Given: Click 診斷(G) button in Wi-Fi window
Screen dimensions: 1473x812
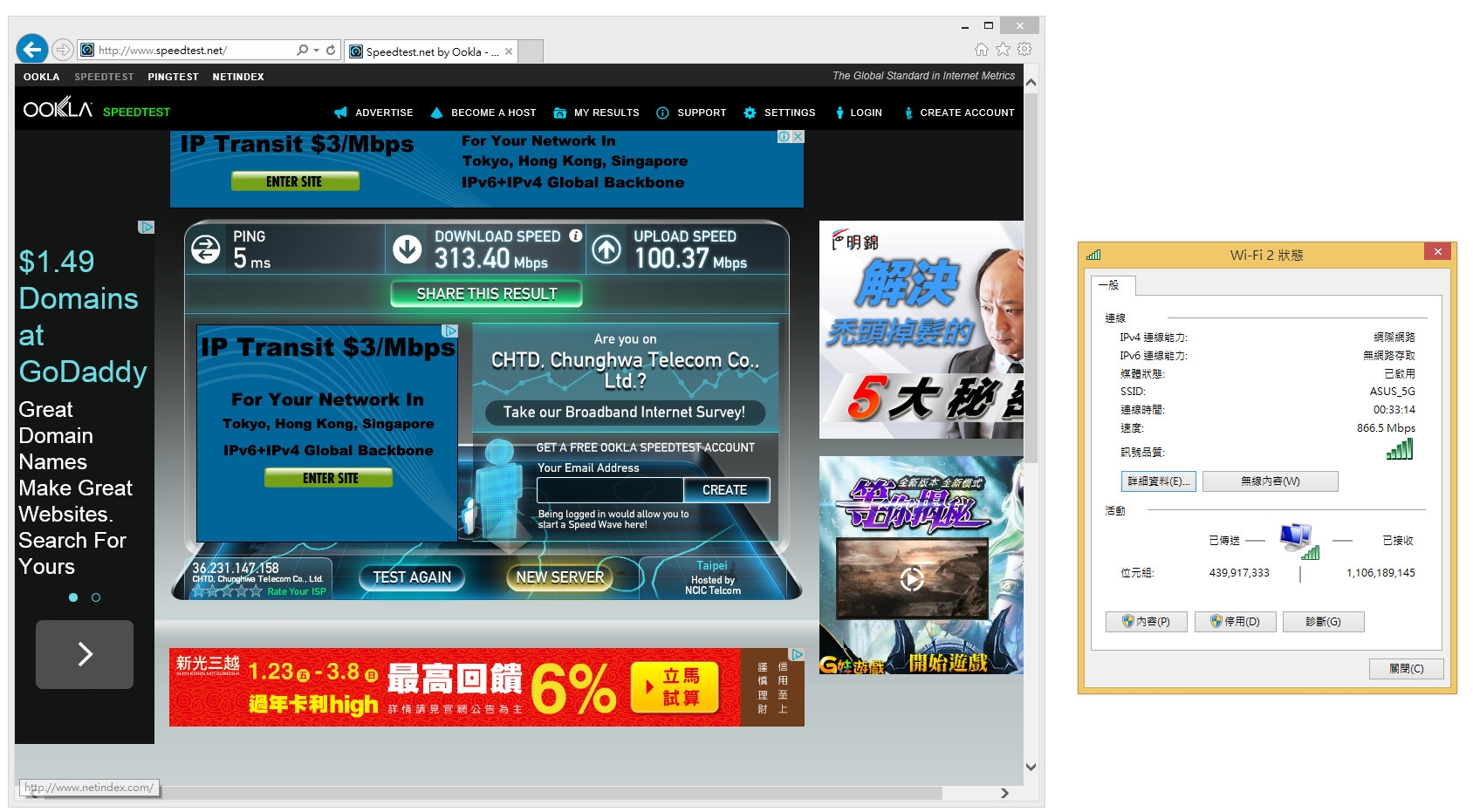Looking at the screenshot, I should pos(1323,622).
